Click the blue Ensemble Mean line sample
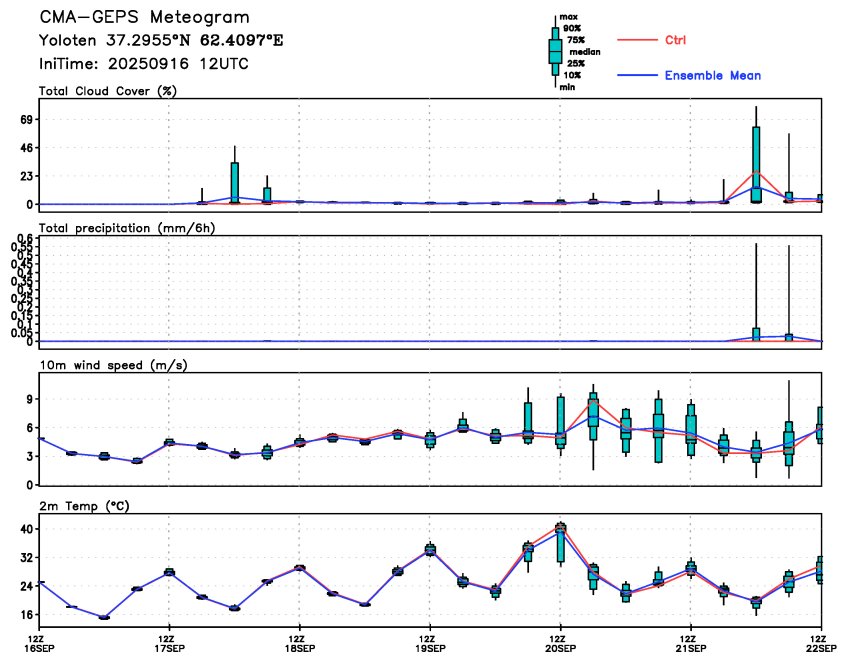Viewport: 848px width, 664px height. pos(637,75)
